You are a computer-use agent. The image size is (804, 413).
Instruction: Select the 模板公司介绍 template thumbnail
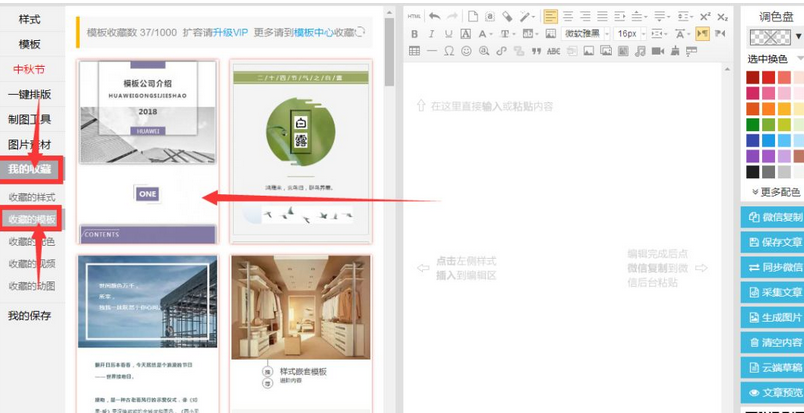[147, 150]
